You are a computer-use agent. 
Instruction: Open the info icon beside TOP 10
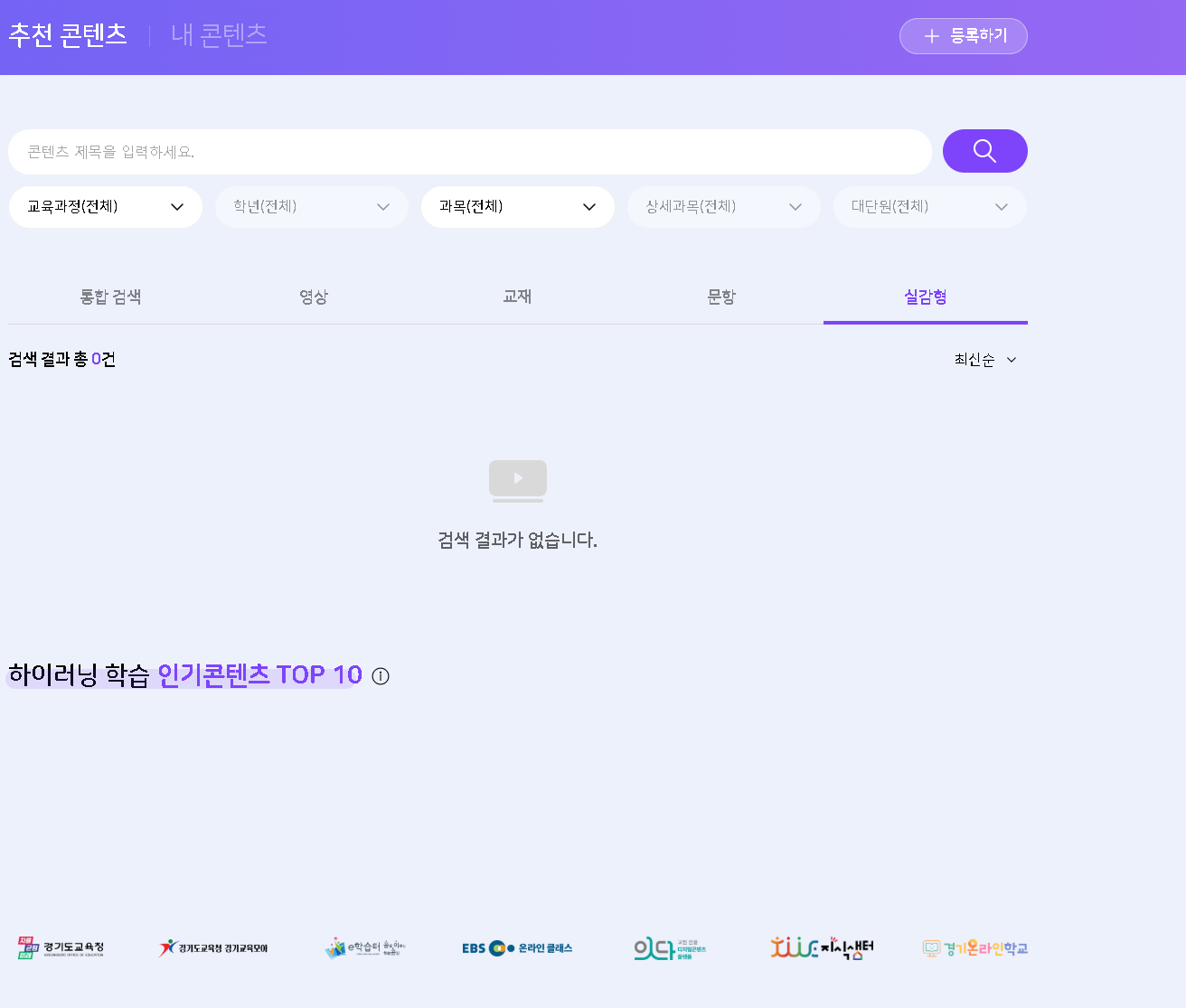[x=381, y=676]
